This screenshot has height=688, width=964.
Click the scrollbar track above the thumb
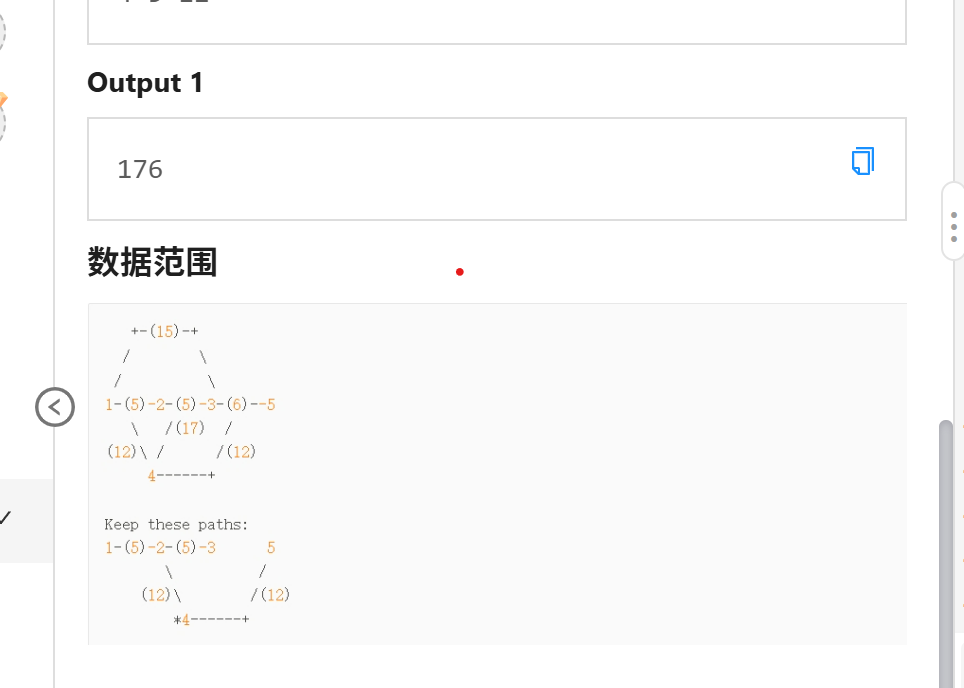(x=946, y=300)
